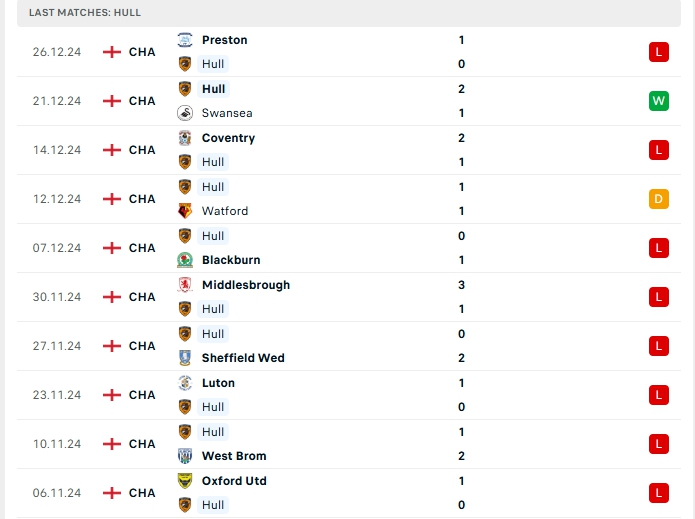Click the West Brom club crest icon
This screenshot has width=695, height=519.
point(185,456)
